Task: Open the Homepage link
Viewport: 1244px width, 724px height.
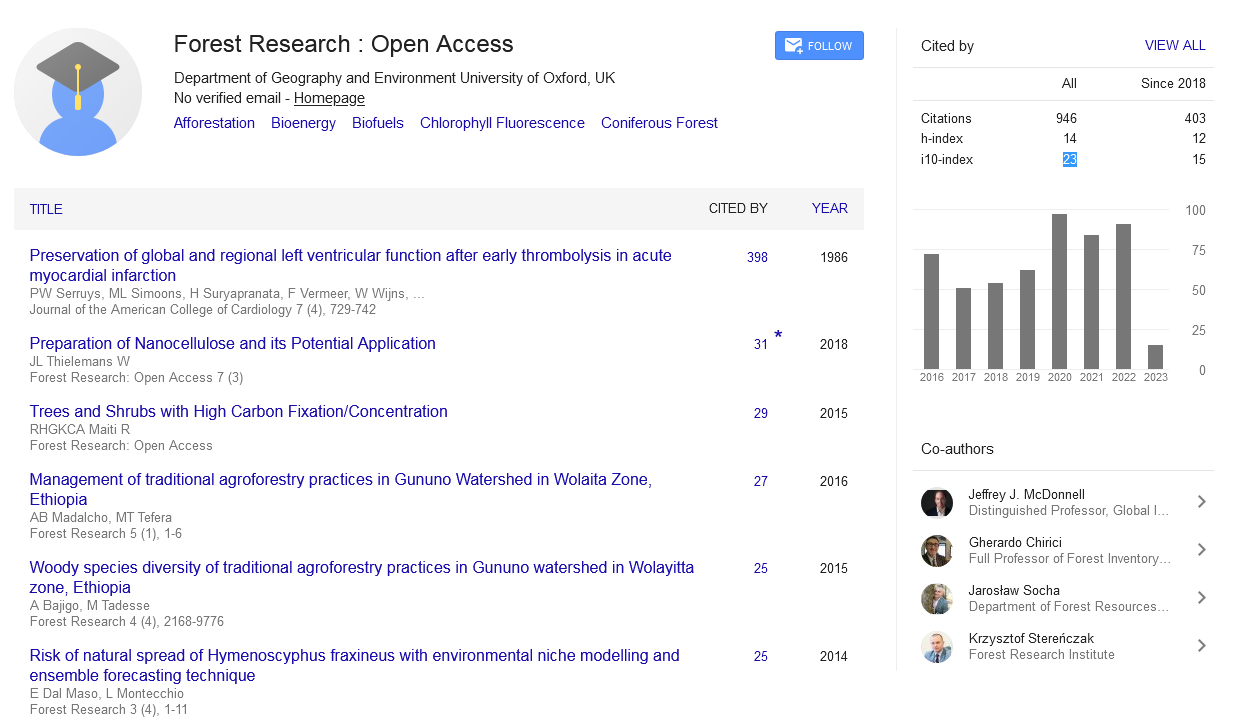Action: pos(329,98)
